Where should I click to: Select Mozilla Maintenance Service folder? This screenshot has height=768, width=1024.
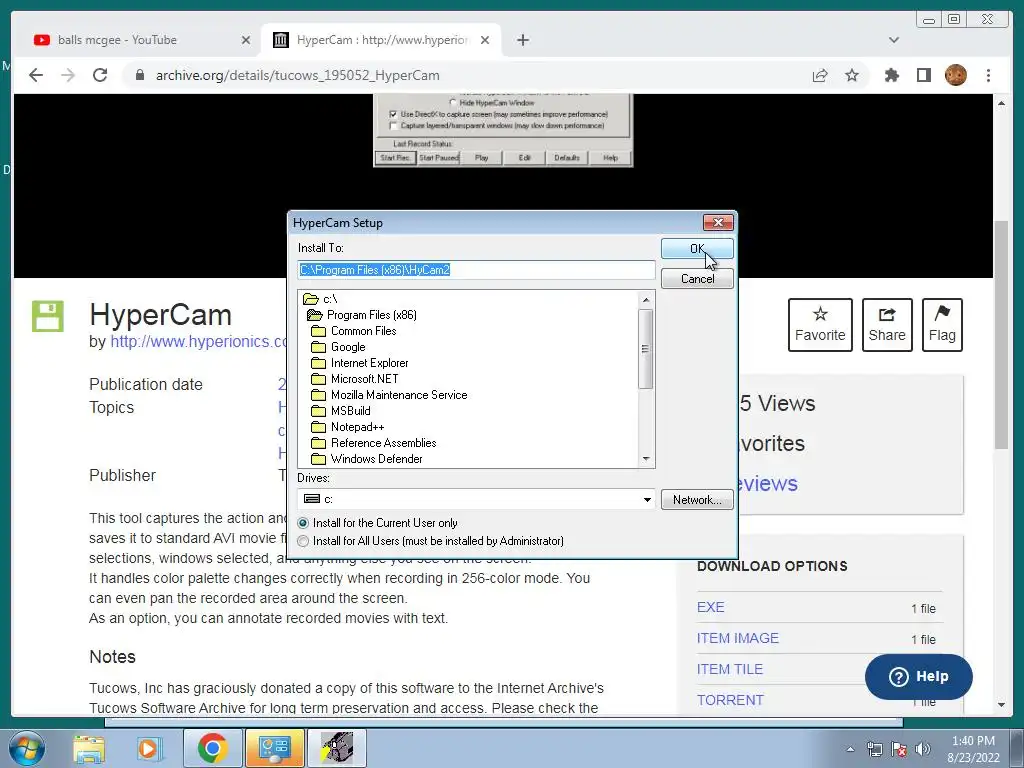coord(389,395)
